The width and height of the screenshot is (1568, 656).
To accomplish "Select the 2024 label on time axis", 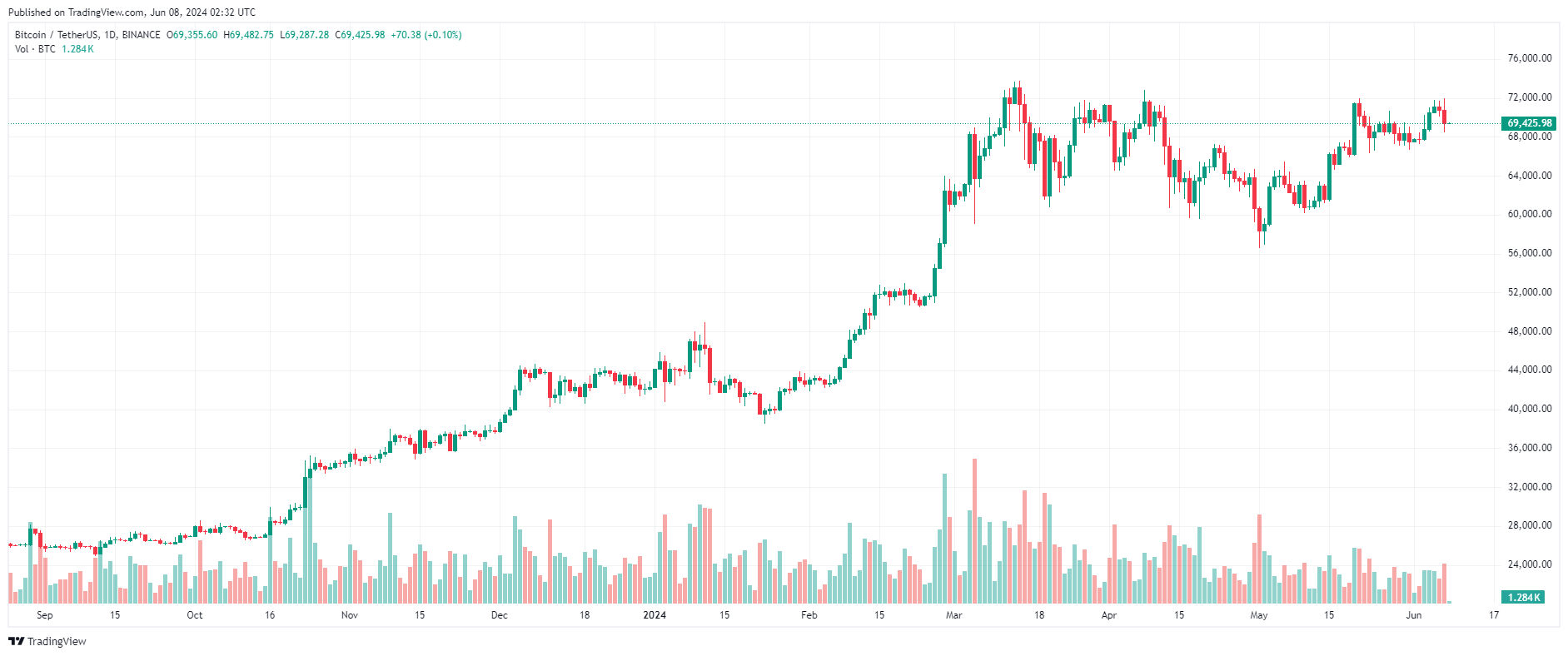I will pyautogui.click(x=655, y=615).
